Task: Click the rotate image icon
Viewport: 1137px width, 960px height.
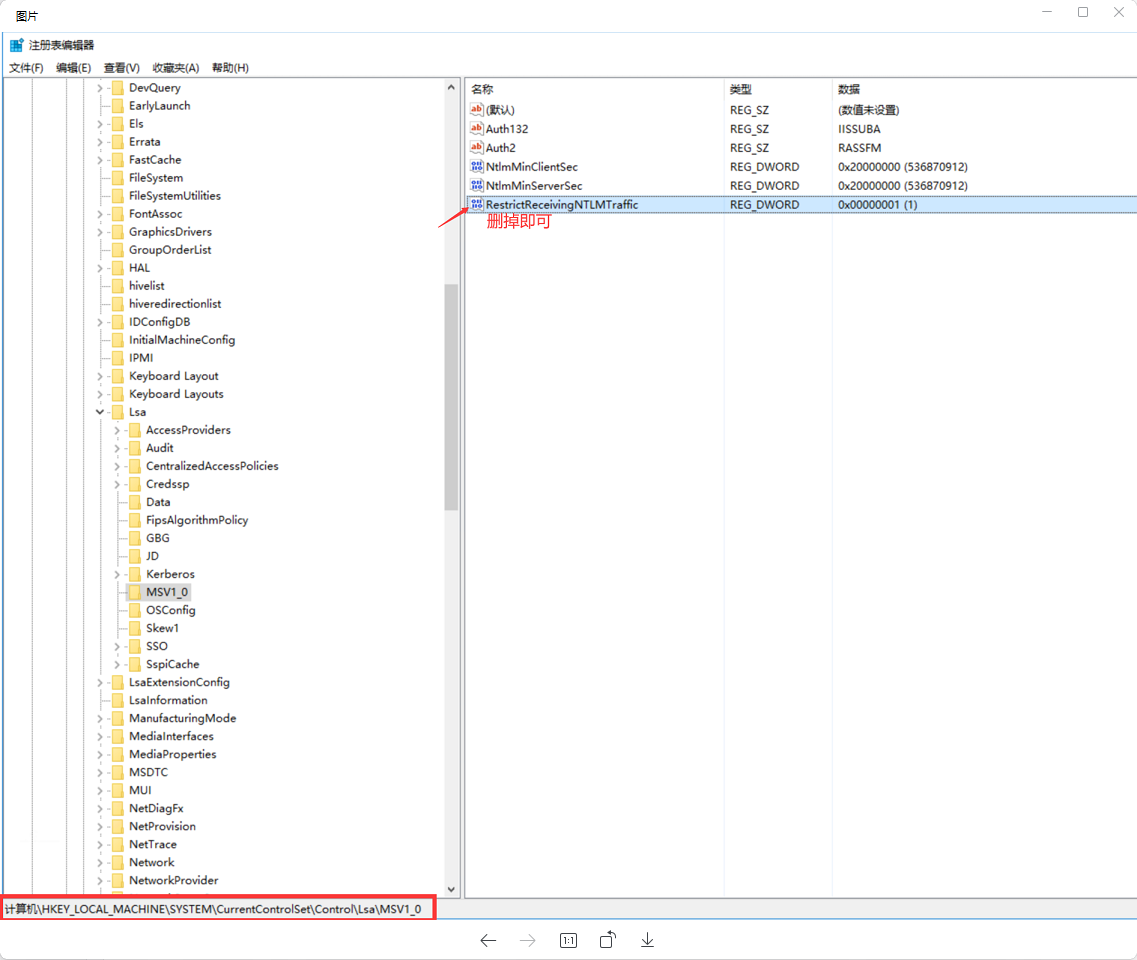Action: (x=607, y=940)
